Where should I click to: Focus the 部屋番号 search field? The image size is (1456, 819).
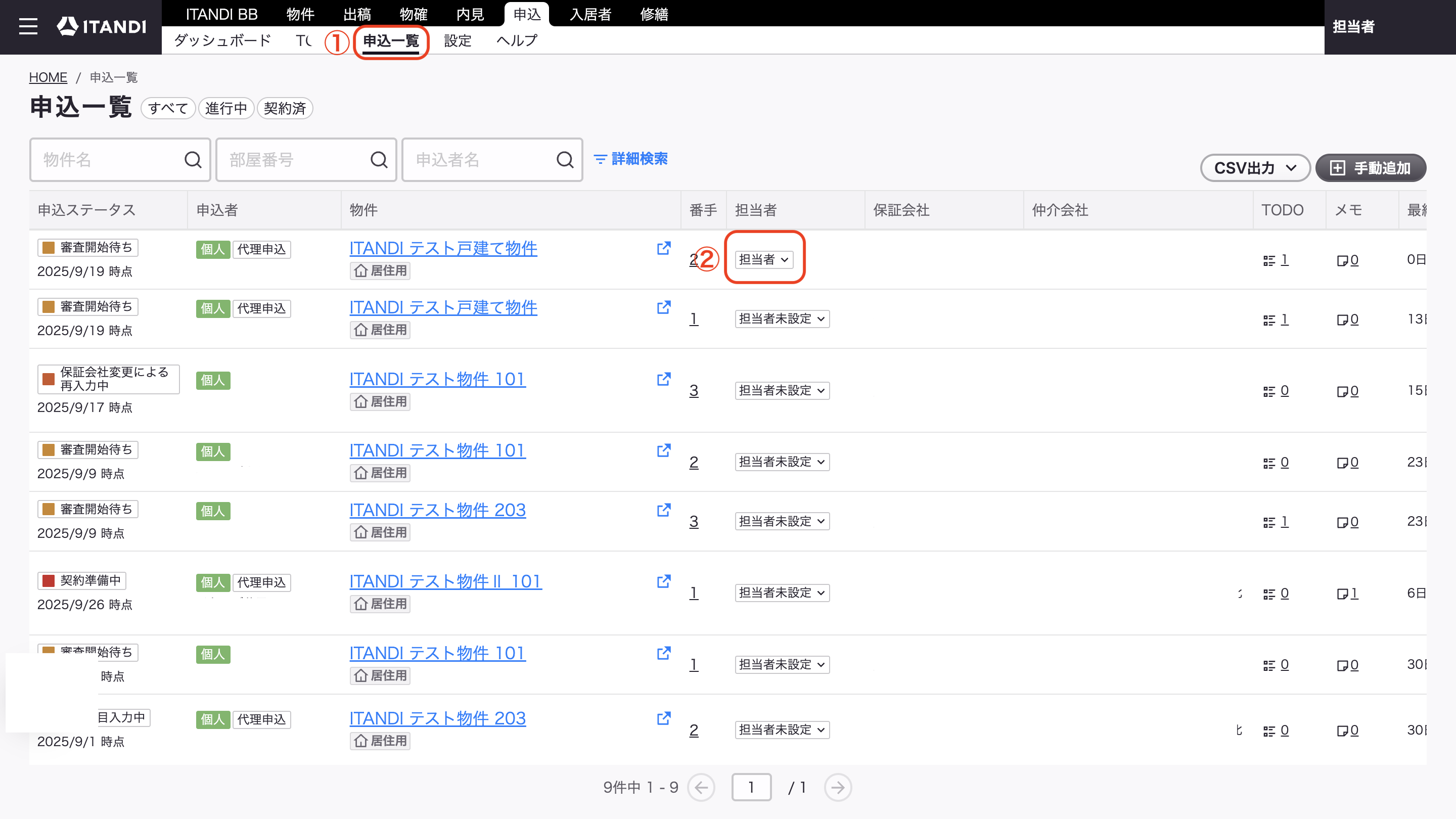[306, 160]
